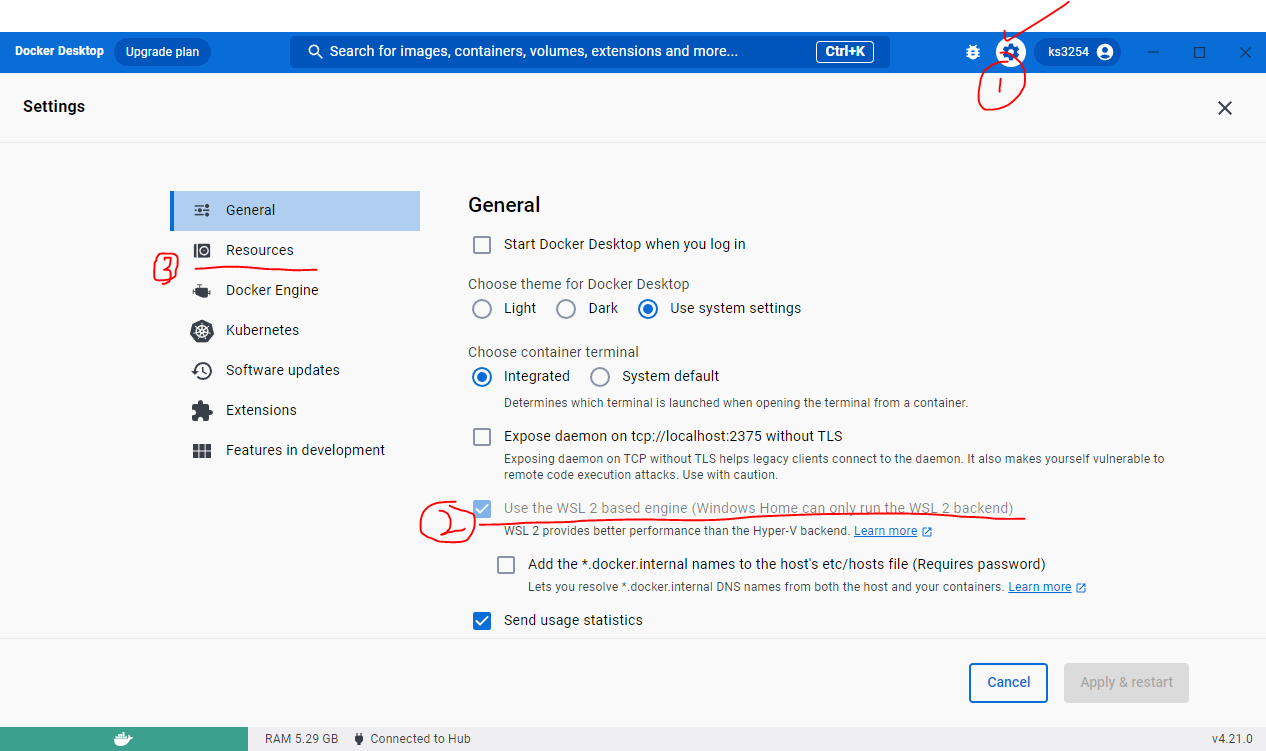The image size is (1266, 751).
Task: Click the Extensions puzzle piece icon
Action: click(x=202, y=410)
